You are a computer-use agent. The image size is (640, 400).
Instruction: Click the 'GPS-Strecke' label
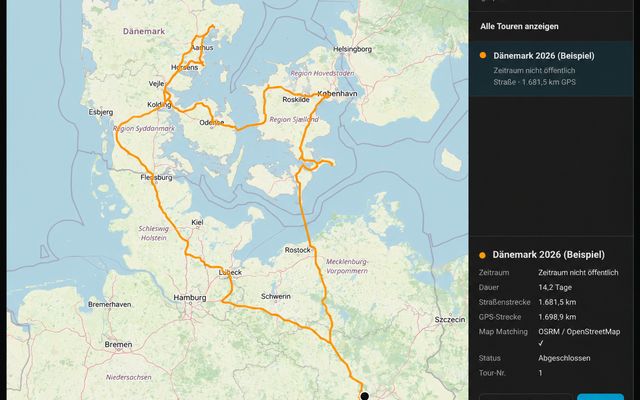point(500,317)
